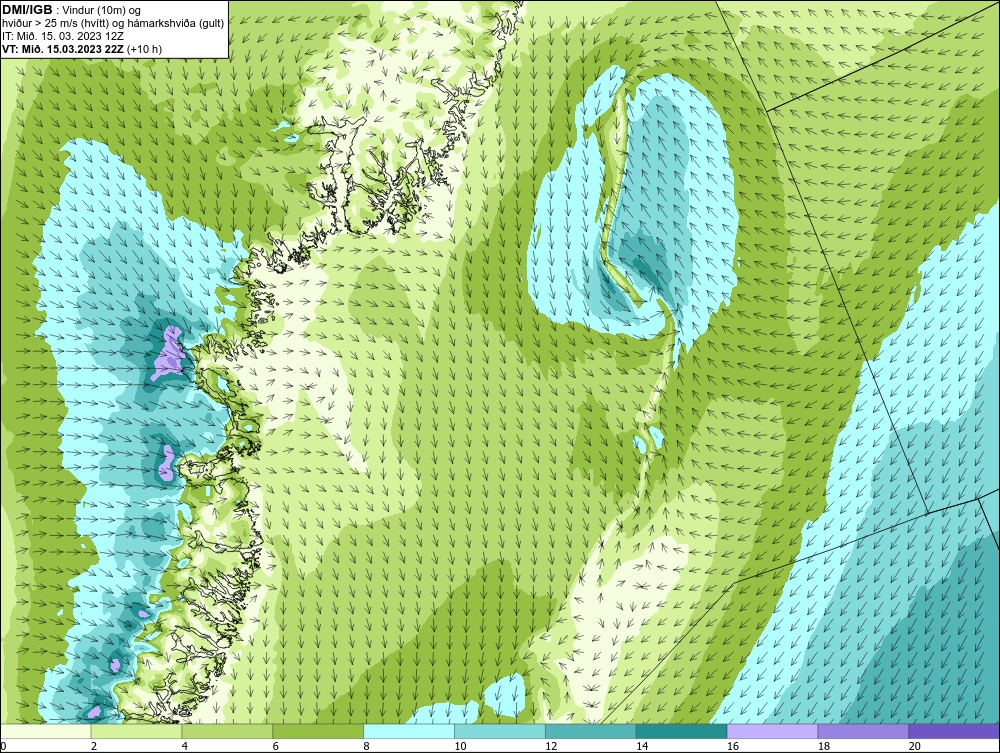Screen dimensions: 1000x753
Task: Click the '6' scale label
Action: click(x=276, y=746)
